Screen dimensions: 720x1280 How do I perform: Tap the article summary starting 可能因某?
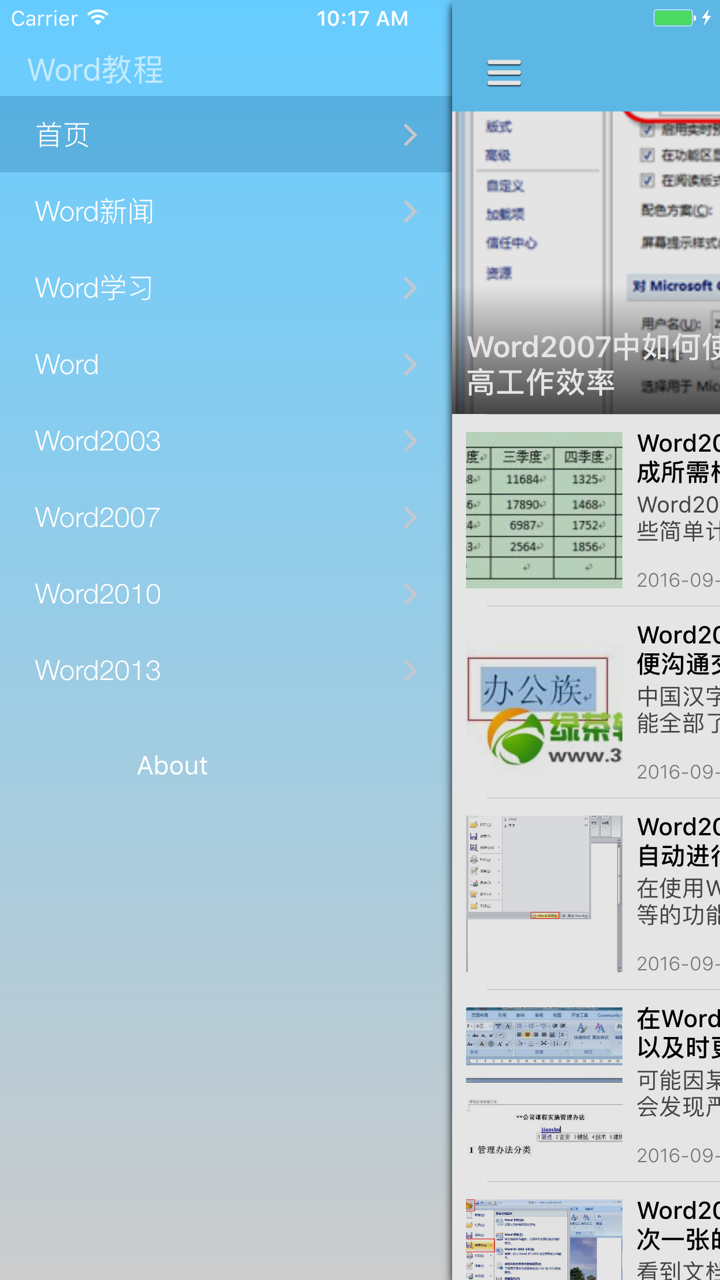(678, 1093)
